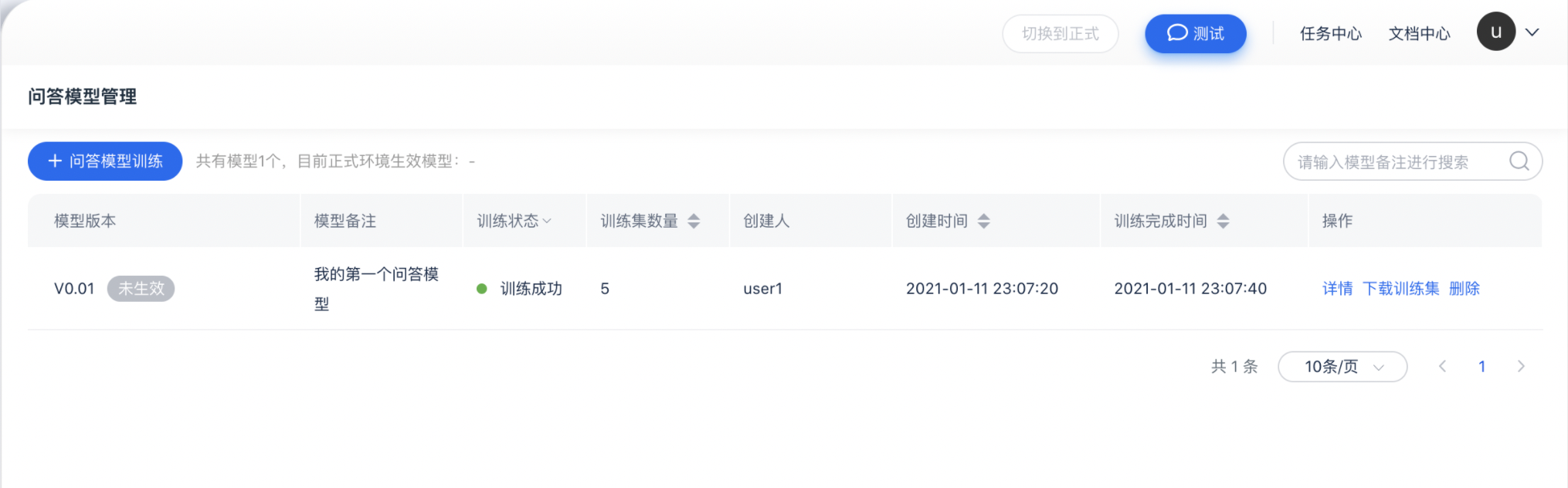
Task: Open 文档中心 in top navigation
Action: 1419,33
